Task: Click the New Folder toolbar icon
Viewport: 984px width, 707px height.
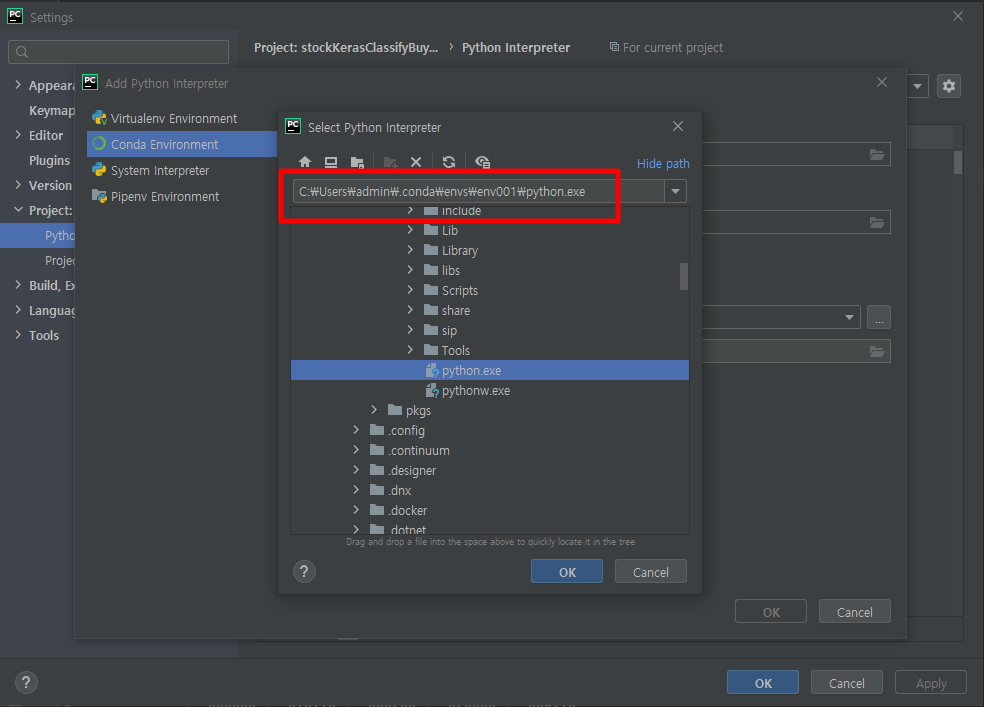Action: [390, 162]
